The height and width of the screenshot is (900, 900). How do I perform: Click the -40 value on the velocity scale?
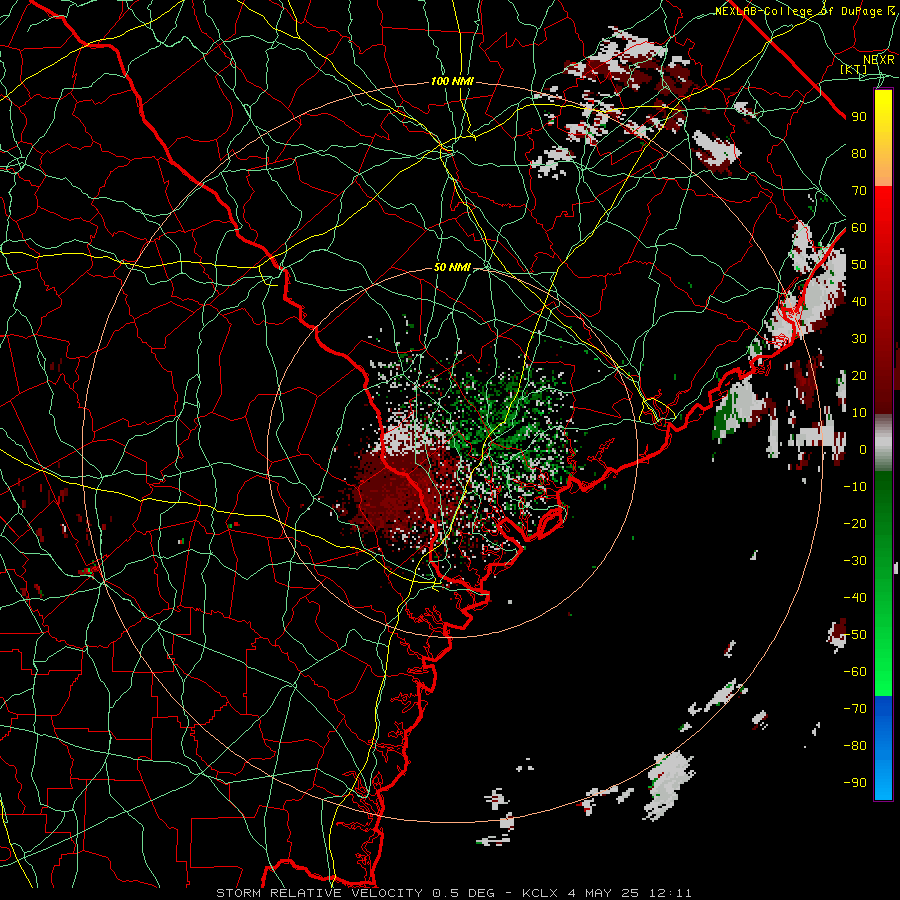855,598
